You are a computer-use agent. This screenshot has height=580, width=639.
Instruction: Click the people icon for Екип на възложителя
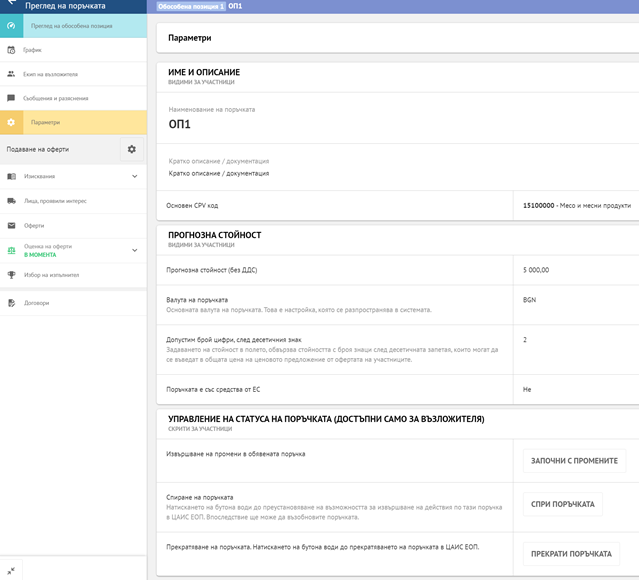[11, 74]
